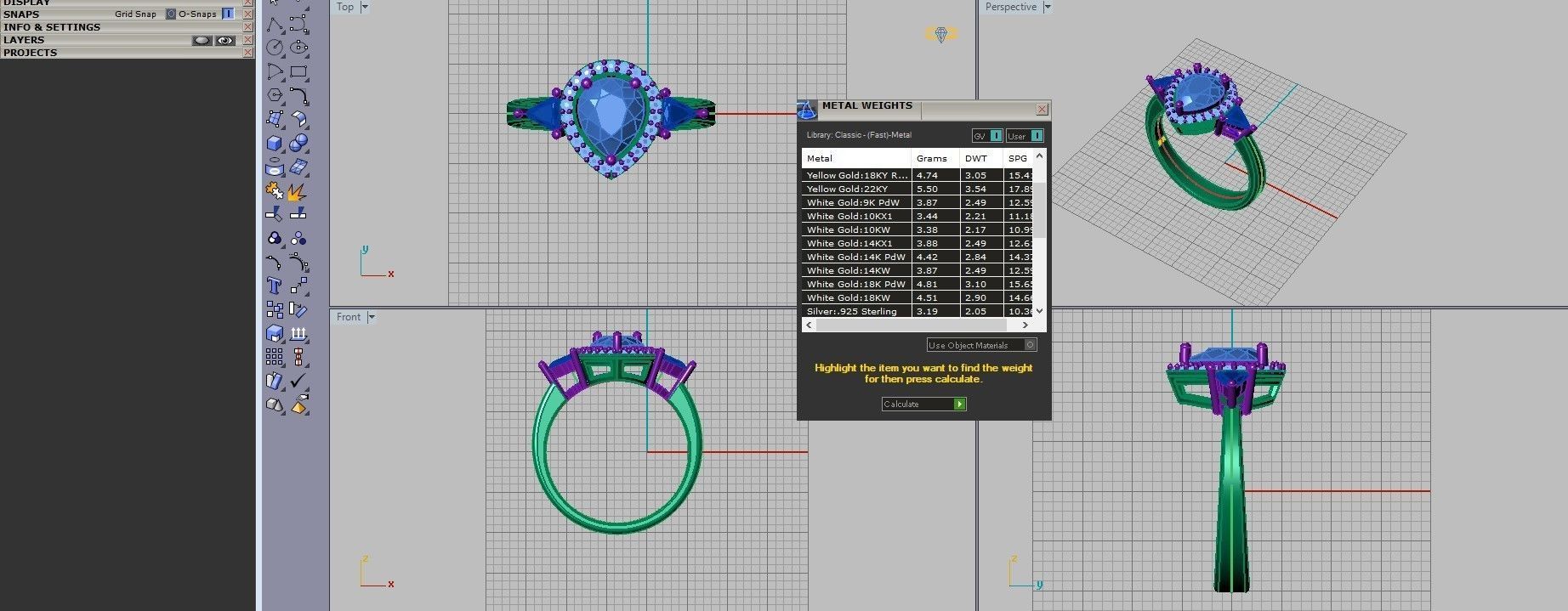This screenshot has width=1568, height=611.
Task: Select the Box solid tool
Action: click(275, 144)
